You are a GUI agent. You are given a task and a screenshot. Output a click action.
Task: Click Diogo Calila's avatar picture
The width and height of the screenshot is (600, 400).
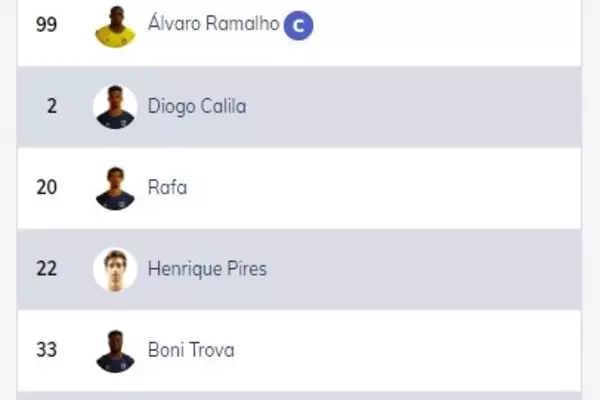[x=115, y=107]
